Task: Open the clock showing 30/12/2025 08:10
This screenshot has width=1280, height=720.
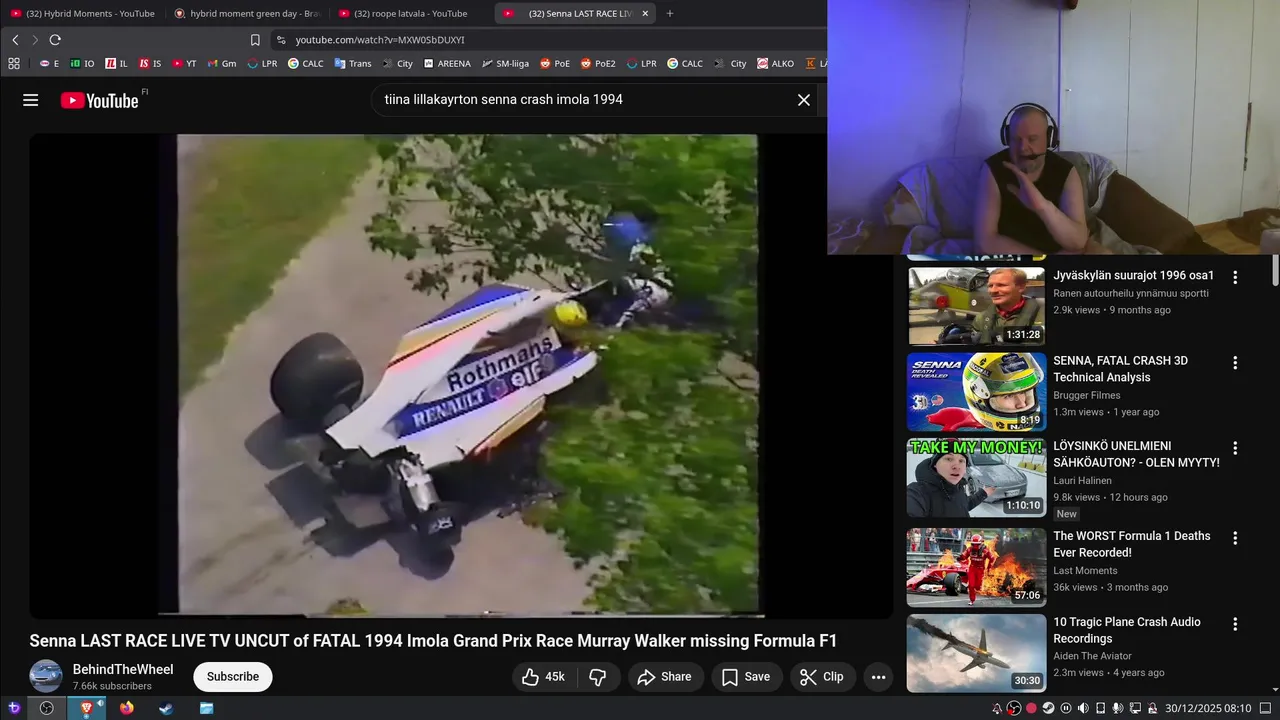Action: tap(1208, 708)
